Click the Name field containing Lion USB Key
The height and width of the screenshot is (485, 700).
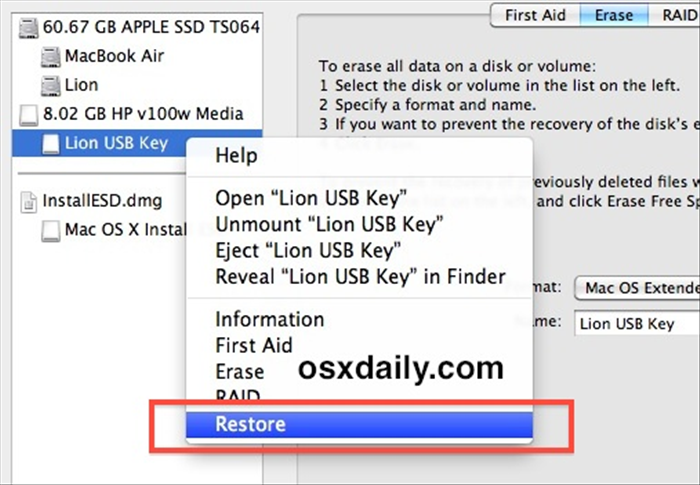638,323
